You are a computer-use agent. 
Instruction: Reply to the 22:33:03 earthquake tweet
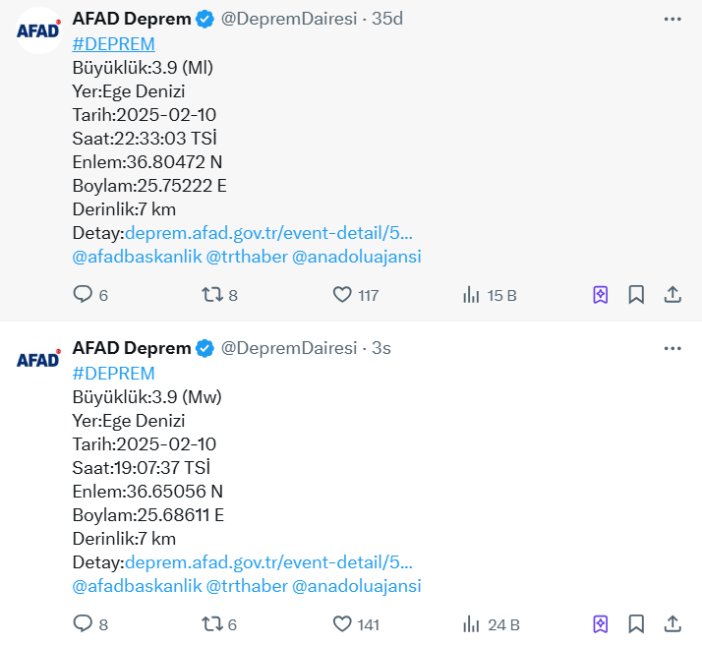click(83, 295)
